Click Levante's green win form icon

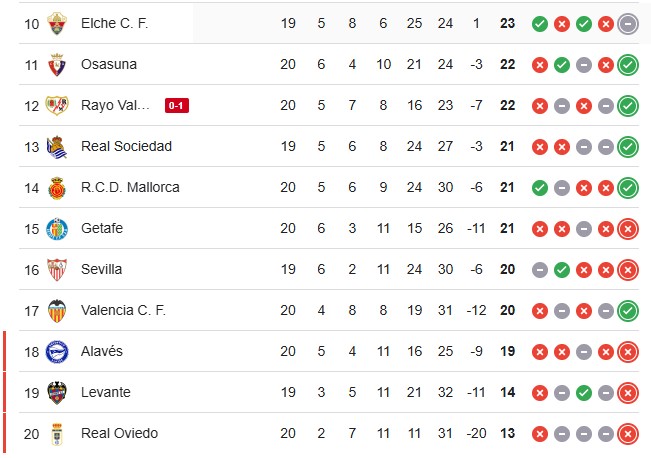tap(583, 392)
